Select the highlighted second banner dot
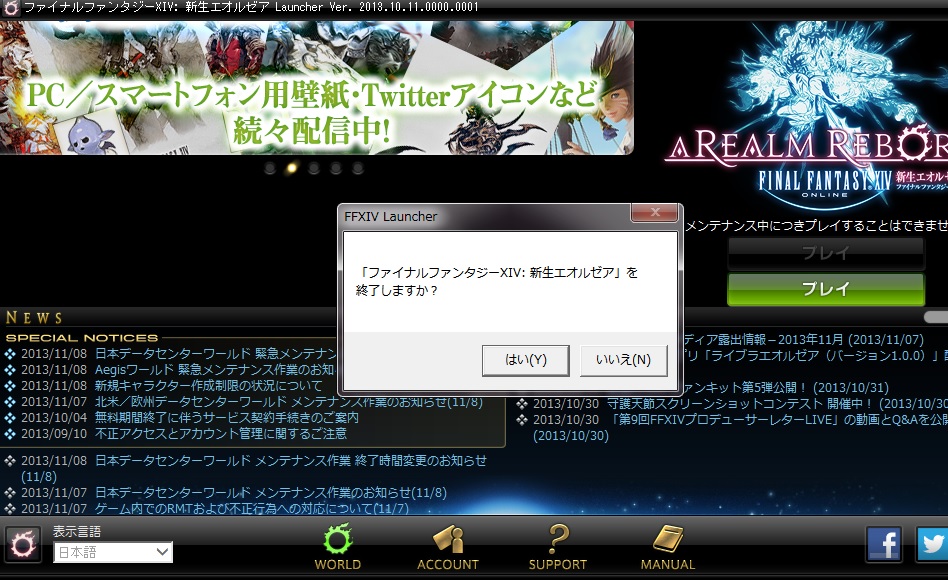Screen dimensions: 948x580 (292, 168)
